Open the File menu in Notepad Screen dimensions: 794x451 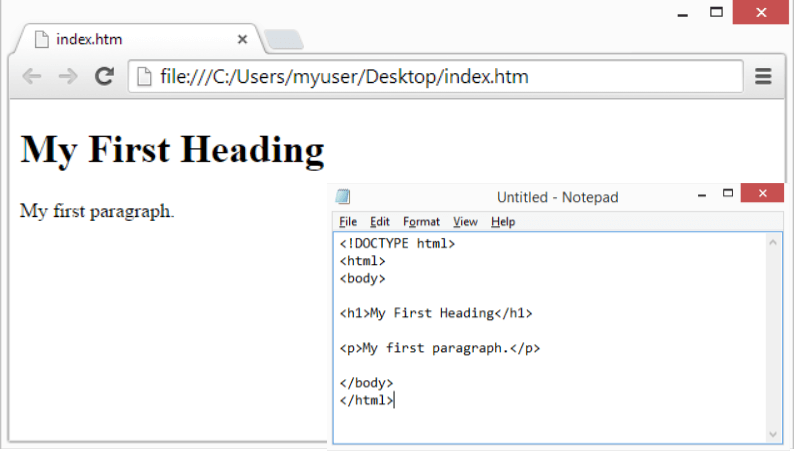point(348,222)
